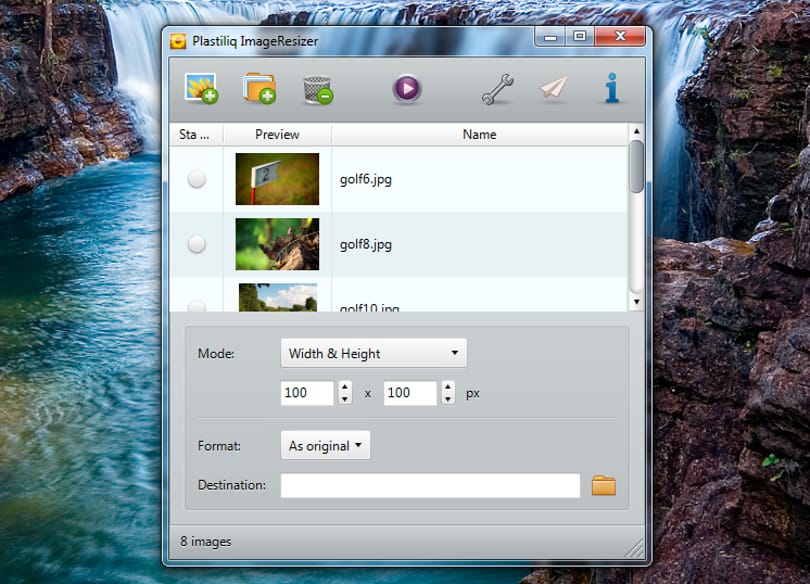Increase the height value with the up arrow
The height and width of the screenshot is (584, 810).
[448, 386]
